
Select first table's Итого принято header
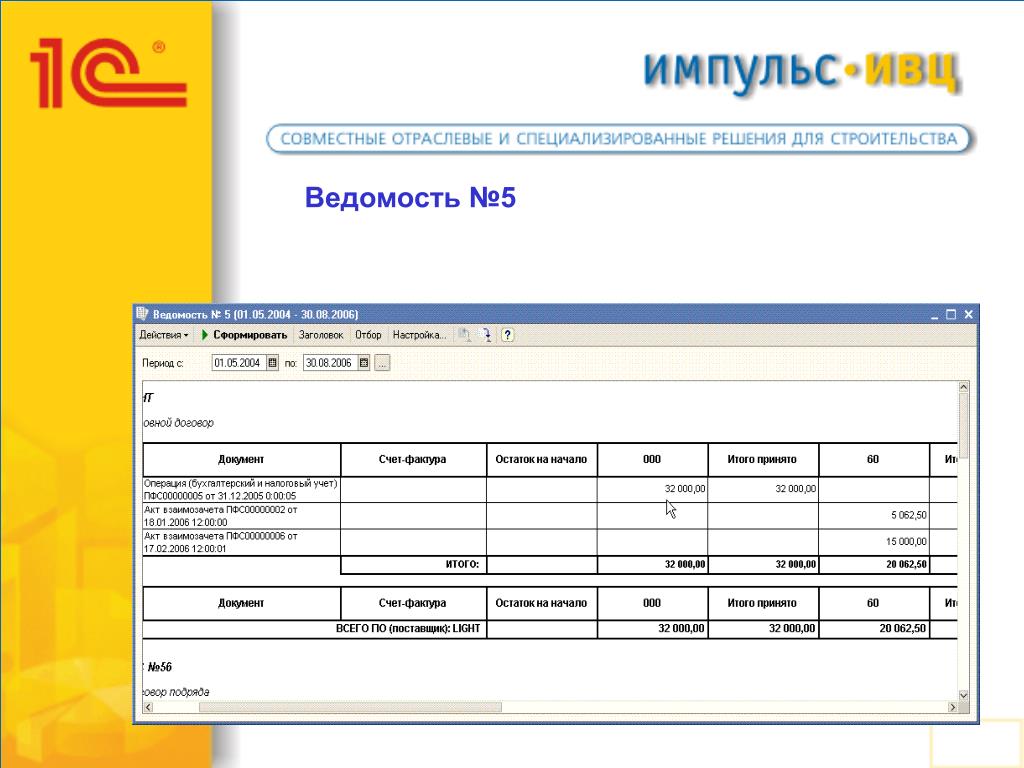763,460
